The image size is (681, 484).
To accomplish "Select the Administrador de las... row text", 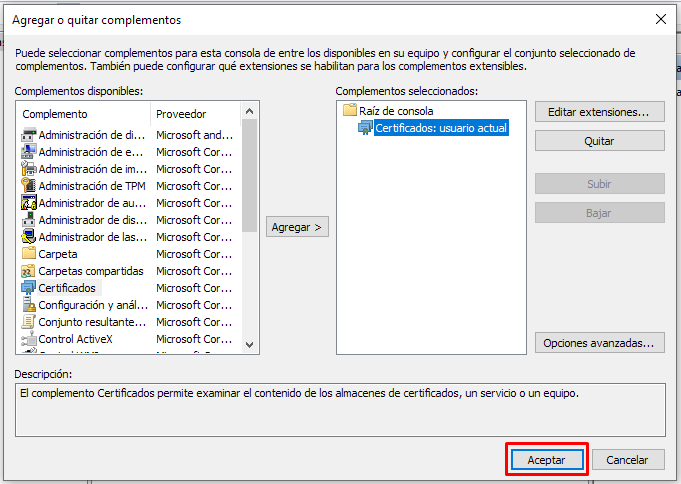I will (x=93, y=237).
